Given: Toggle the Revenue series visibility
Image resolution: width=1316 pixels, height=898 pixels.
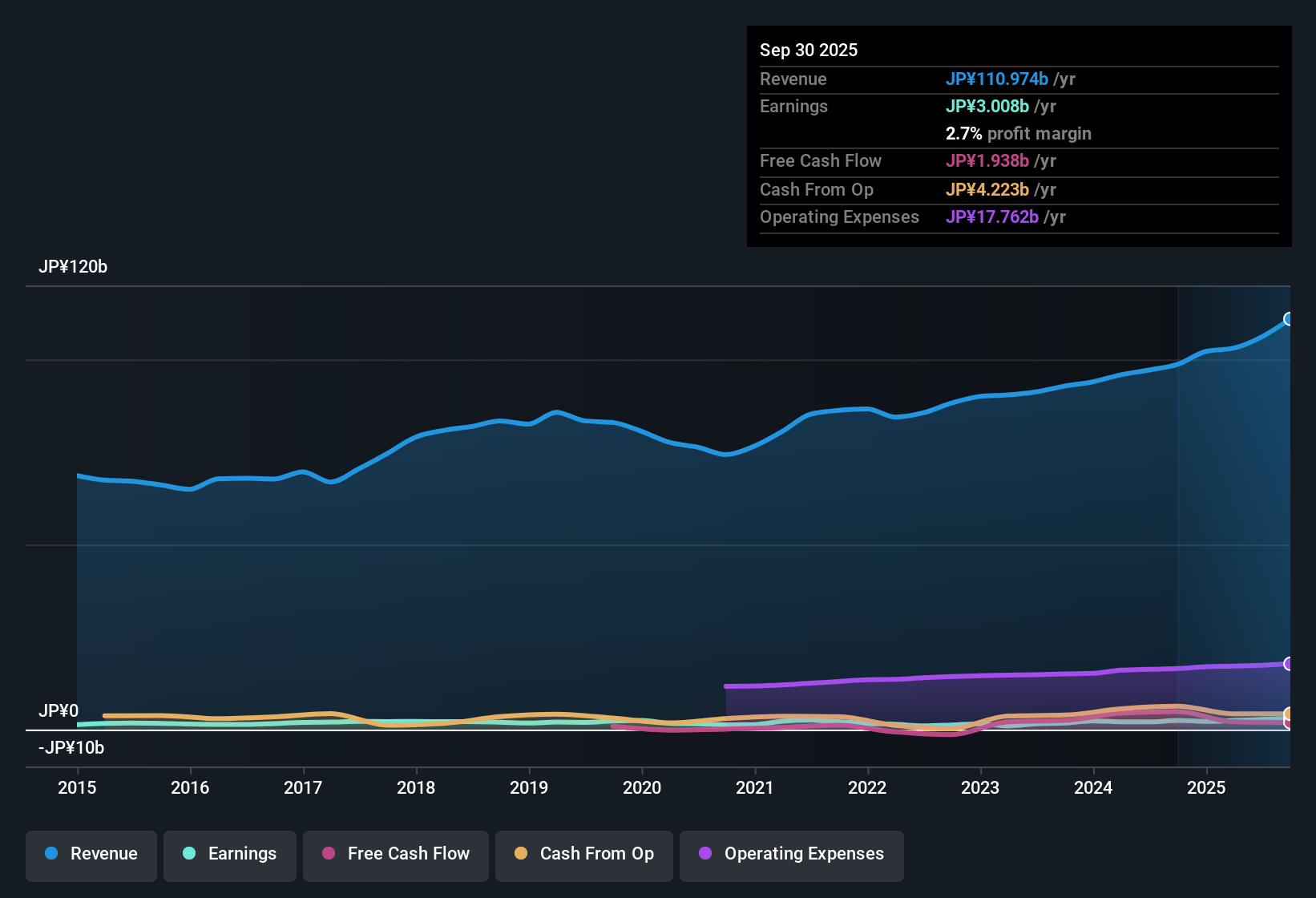Looking at the screenshot, I should tap(91, 854).
